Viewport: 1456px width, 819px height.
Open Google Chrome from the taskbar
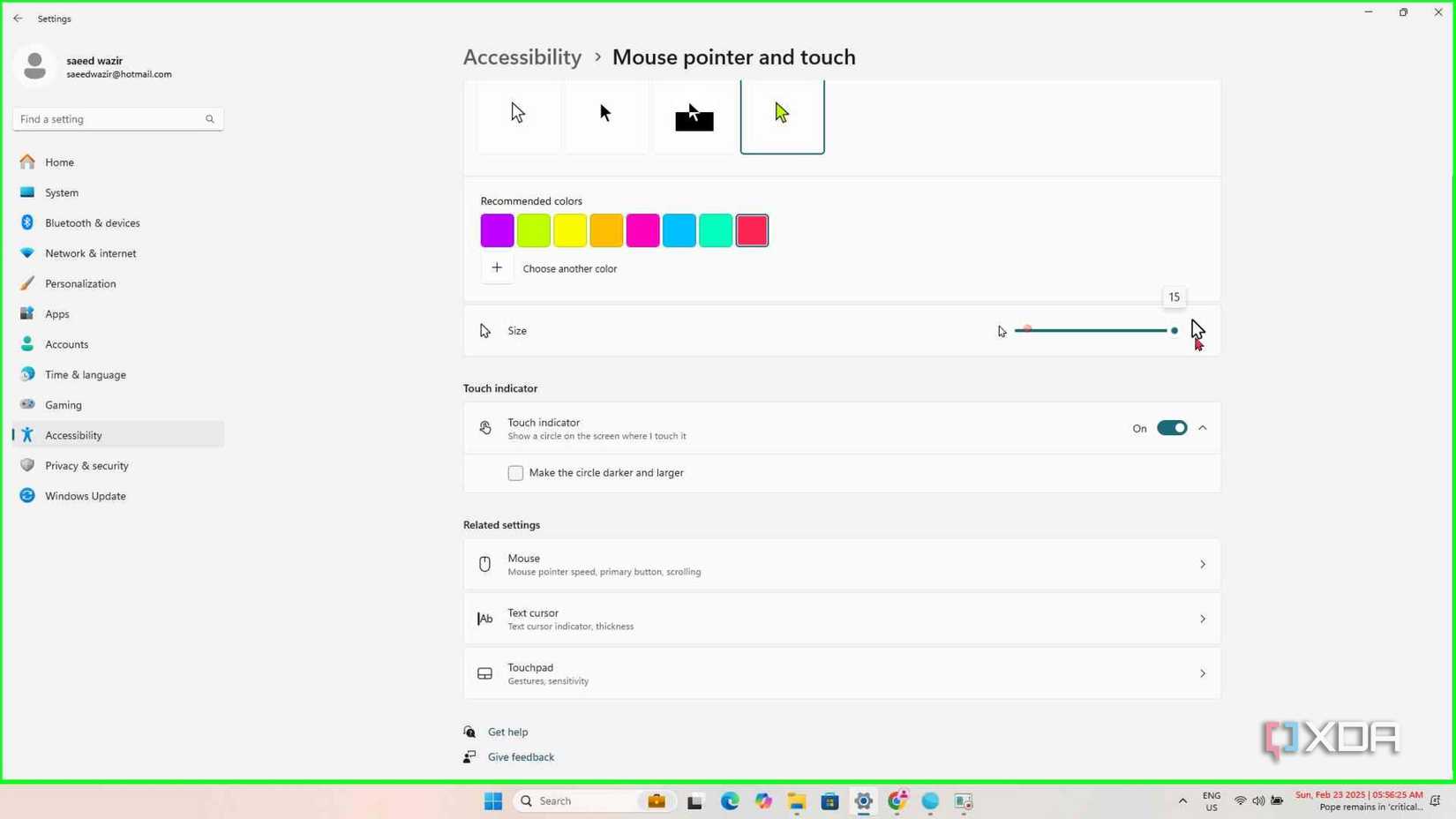click(897, 800)
